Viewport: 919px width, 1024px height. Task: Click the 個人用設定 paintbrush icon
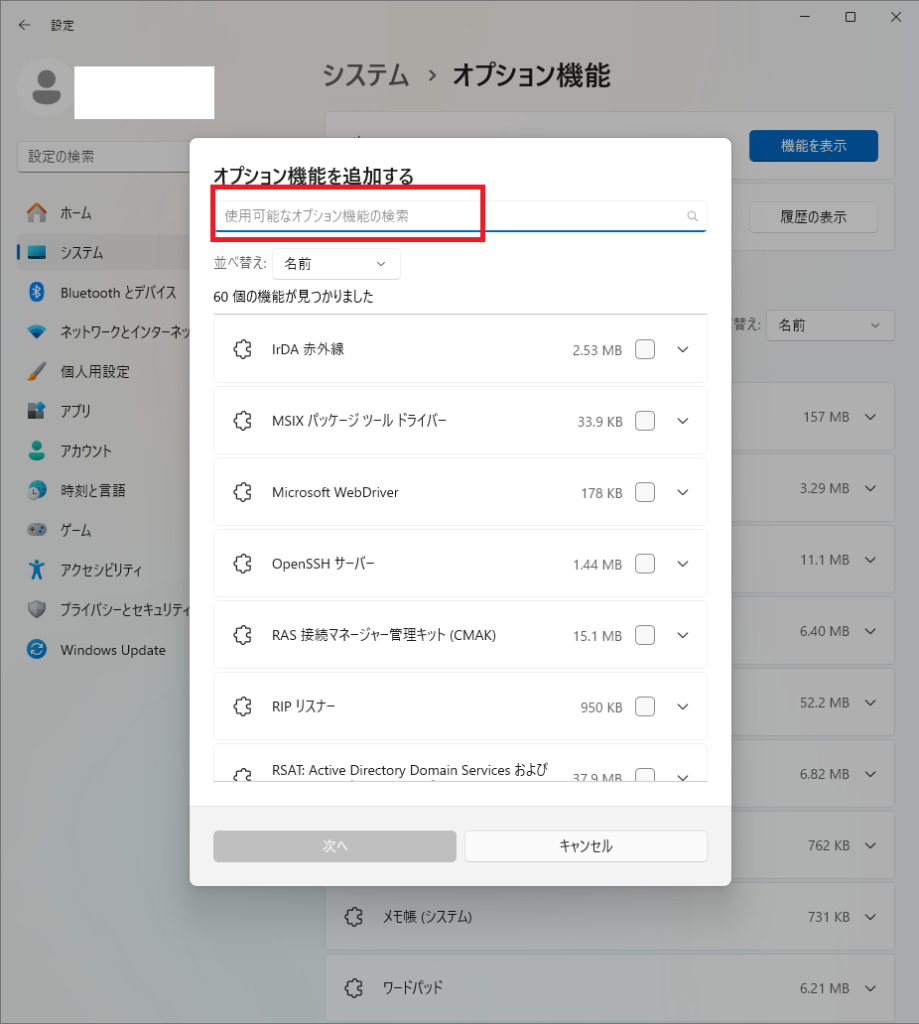(37, 372)
